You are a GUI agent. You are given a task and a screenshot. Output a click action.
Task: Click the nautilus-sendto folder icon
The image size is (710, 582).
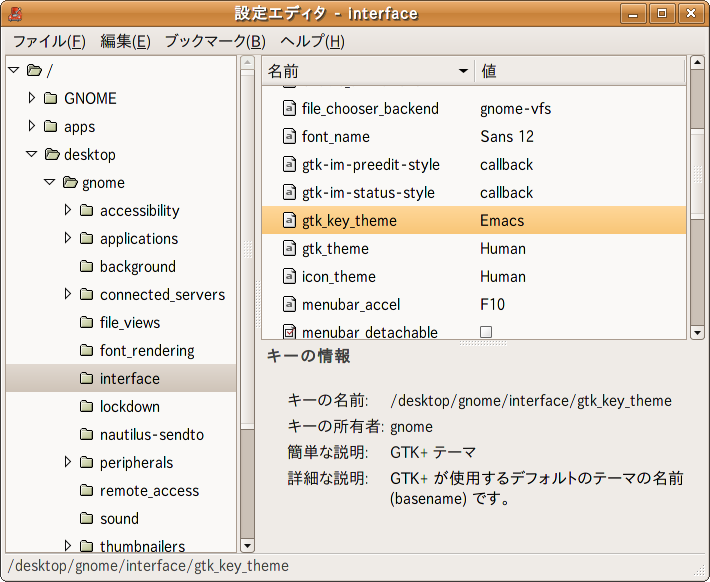click(x=86, y=434)
